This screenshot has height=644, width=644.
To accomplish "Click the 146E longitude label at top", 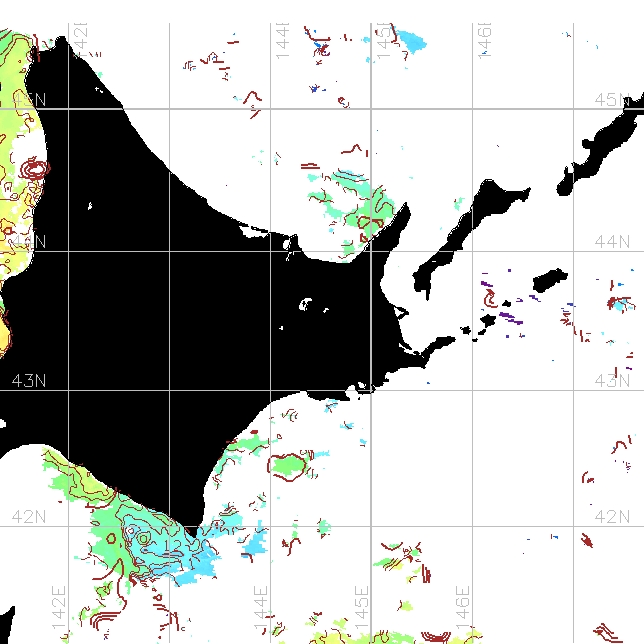I will [484, 41].
